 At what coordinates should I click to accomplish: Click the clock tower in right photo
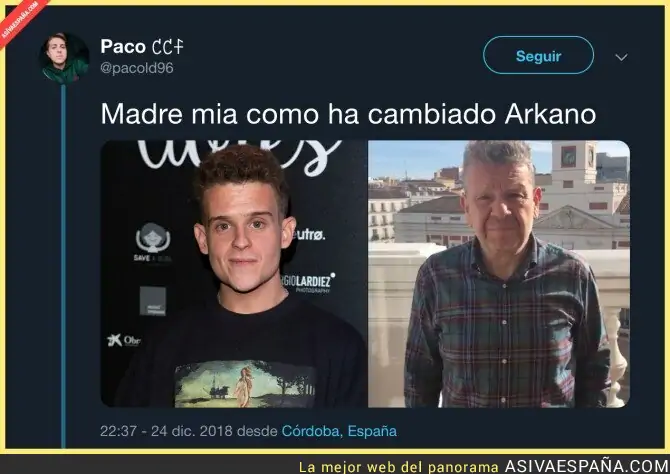coord(574,162)
